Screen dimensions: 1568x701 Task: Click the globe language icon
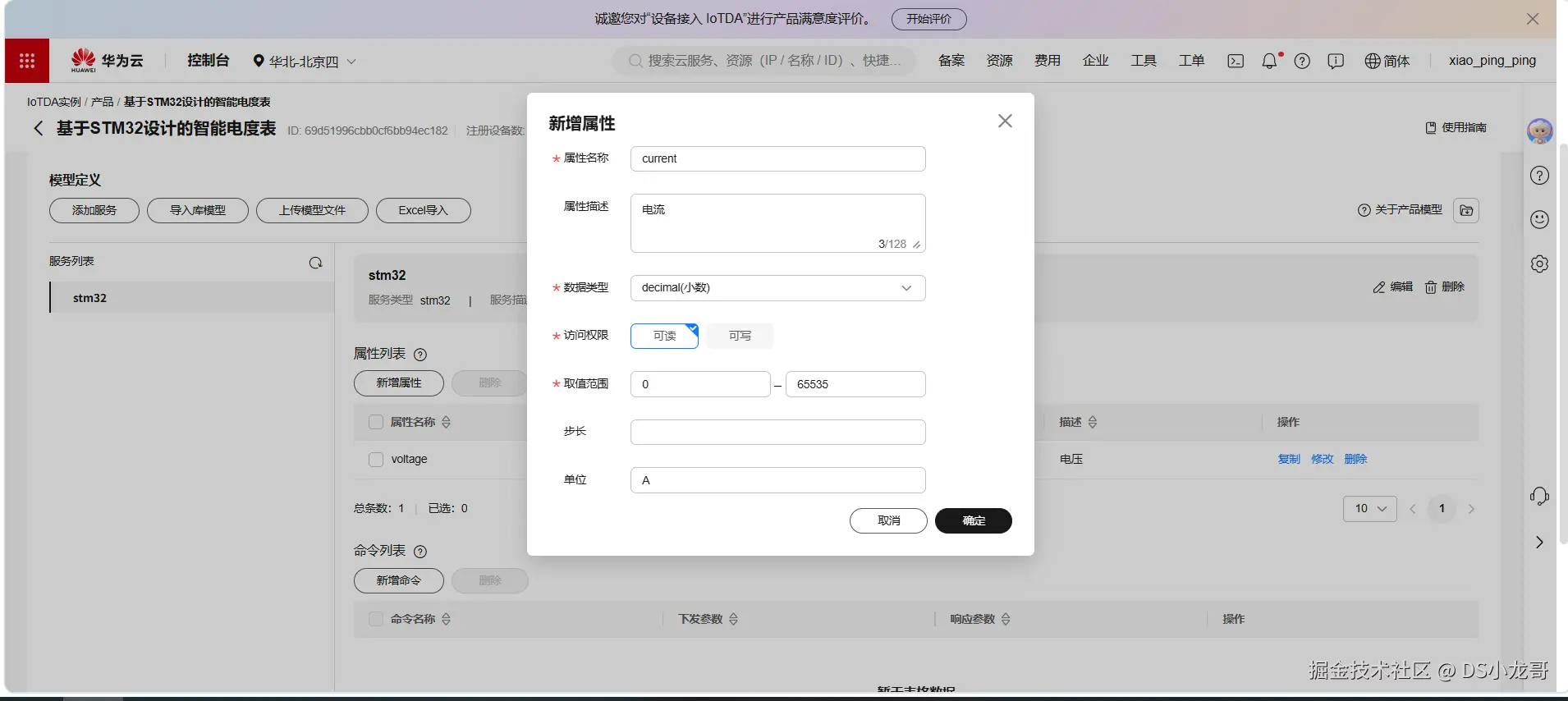pyautogui.click(x=1372, y=61)
